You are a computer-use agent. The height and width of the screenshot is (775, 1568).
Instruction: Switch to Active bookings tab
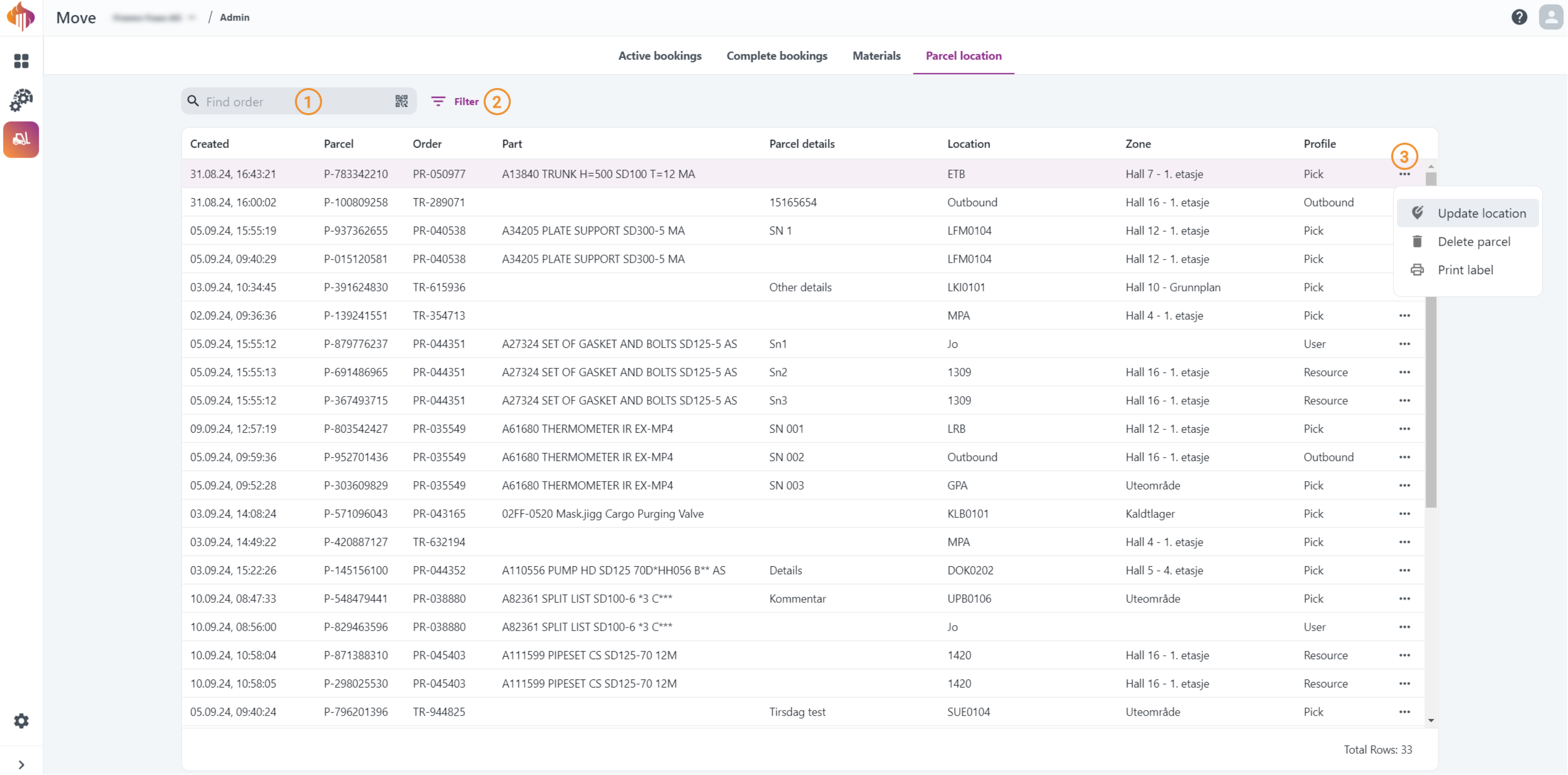[660, 55]
